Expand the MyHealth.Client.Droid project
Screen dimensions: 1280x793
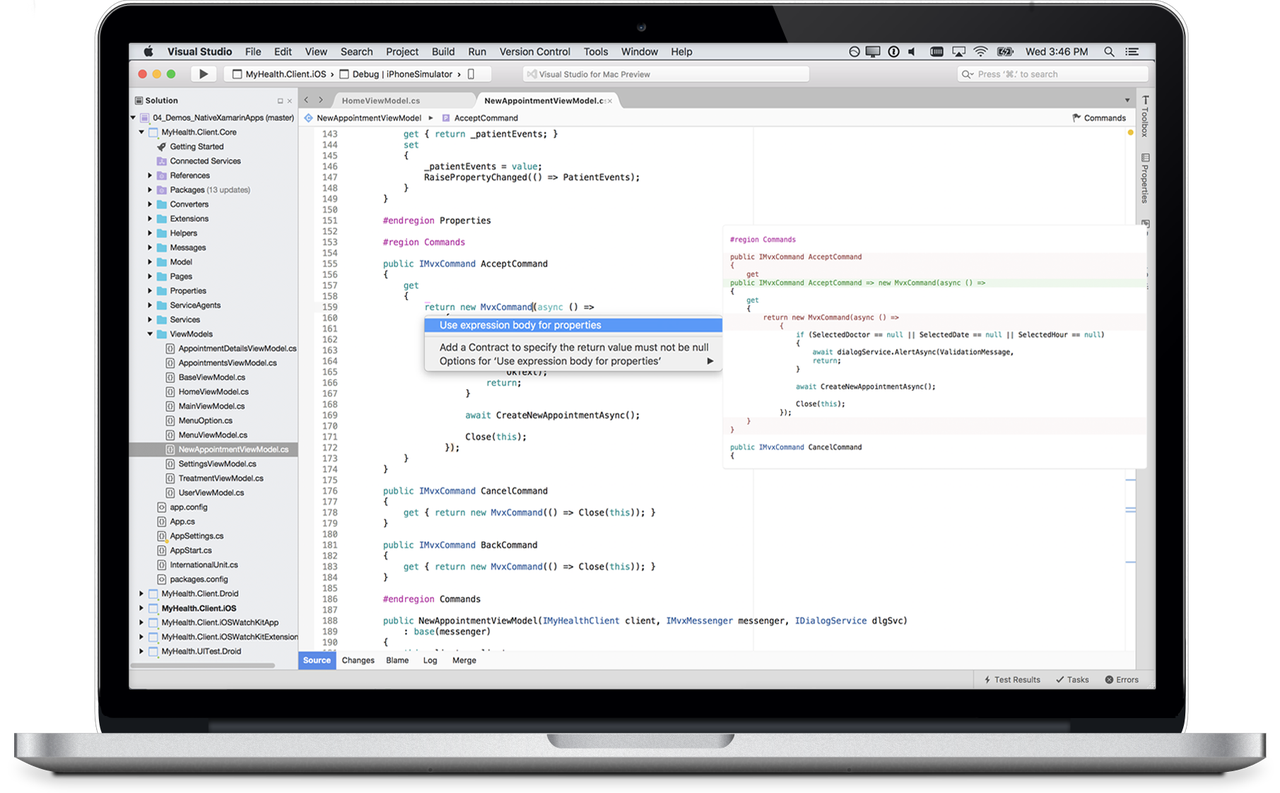(142, 594)
